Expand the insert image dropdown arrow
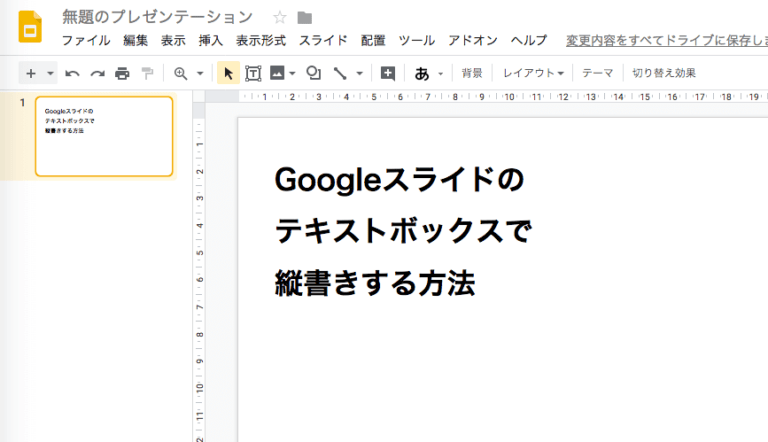 (292, 74)
